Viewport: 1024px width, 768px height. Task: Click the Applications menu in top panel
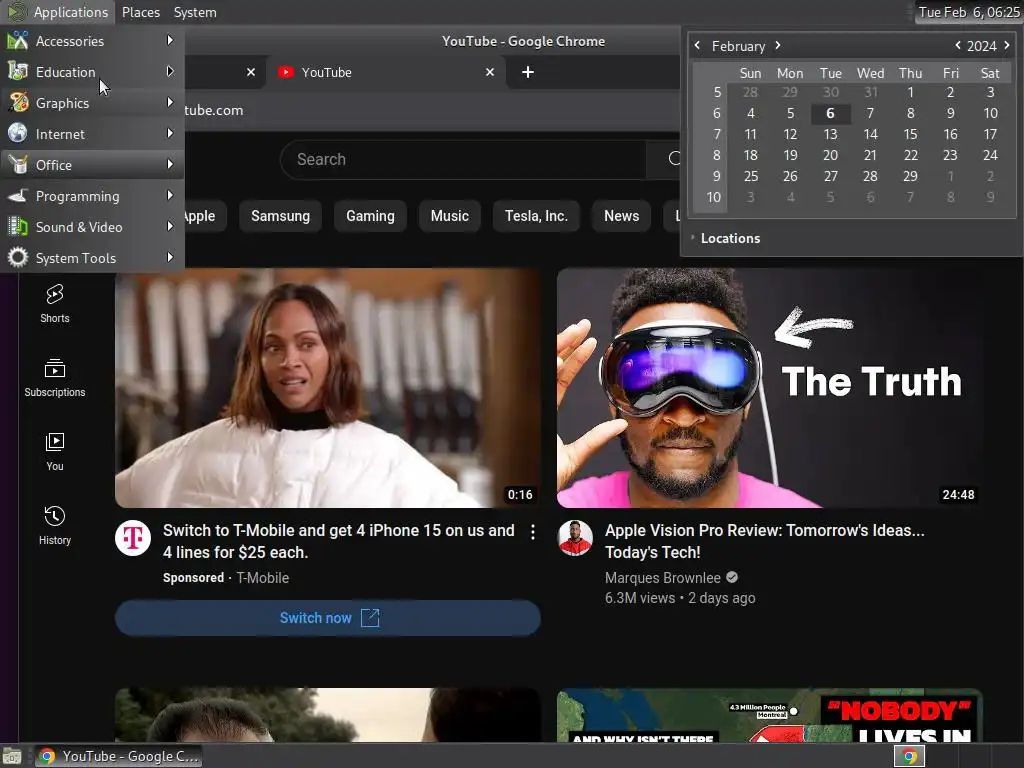coord(58,12)
